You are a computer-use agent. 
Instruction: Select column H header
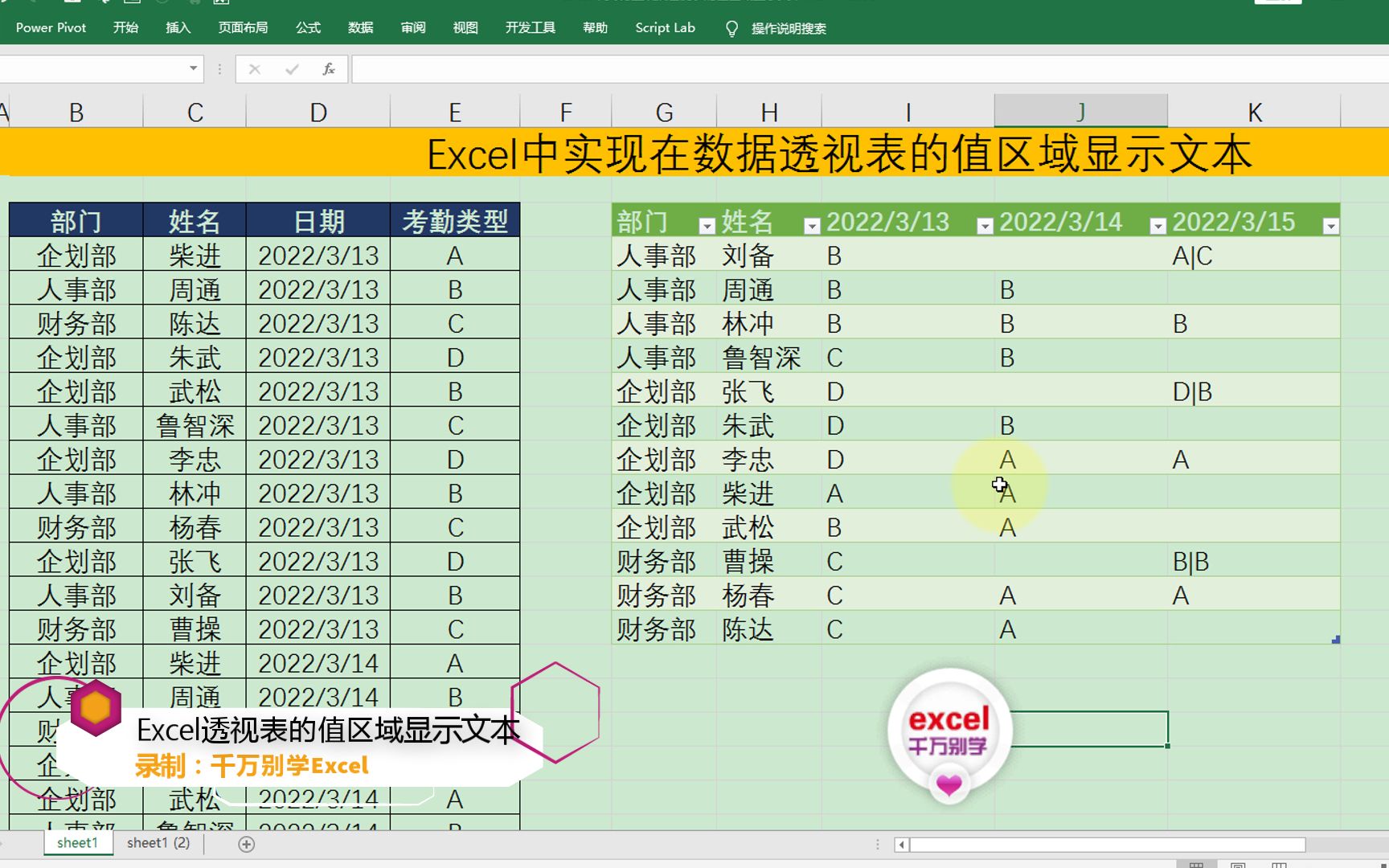pyautogui.click(x=769, y=112)
